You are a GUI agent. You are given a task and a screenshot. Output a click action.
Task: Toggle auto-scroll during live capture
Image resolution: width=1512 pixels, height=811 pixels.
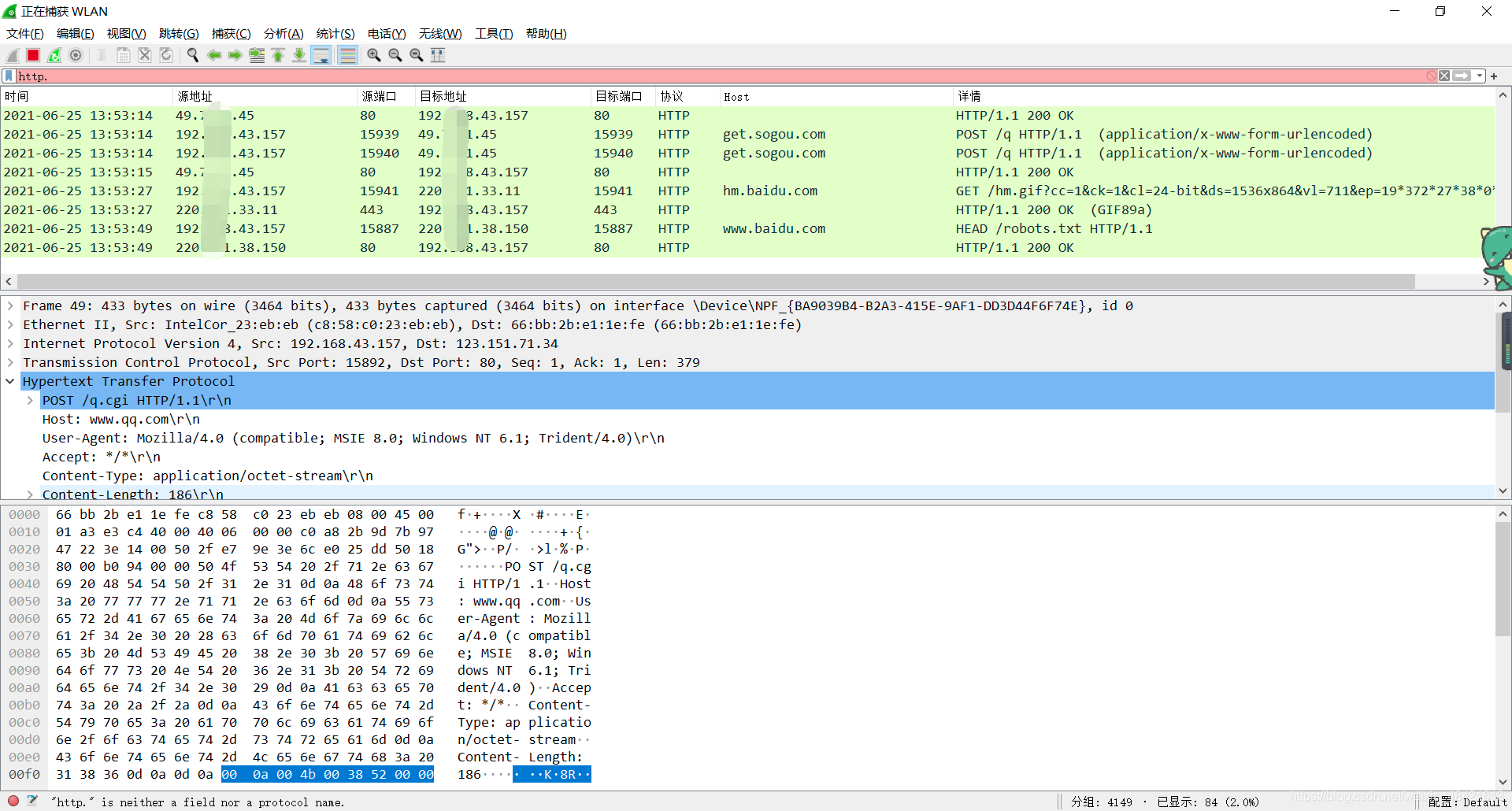pos(321,55)
